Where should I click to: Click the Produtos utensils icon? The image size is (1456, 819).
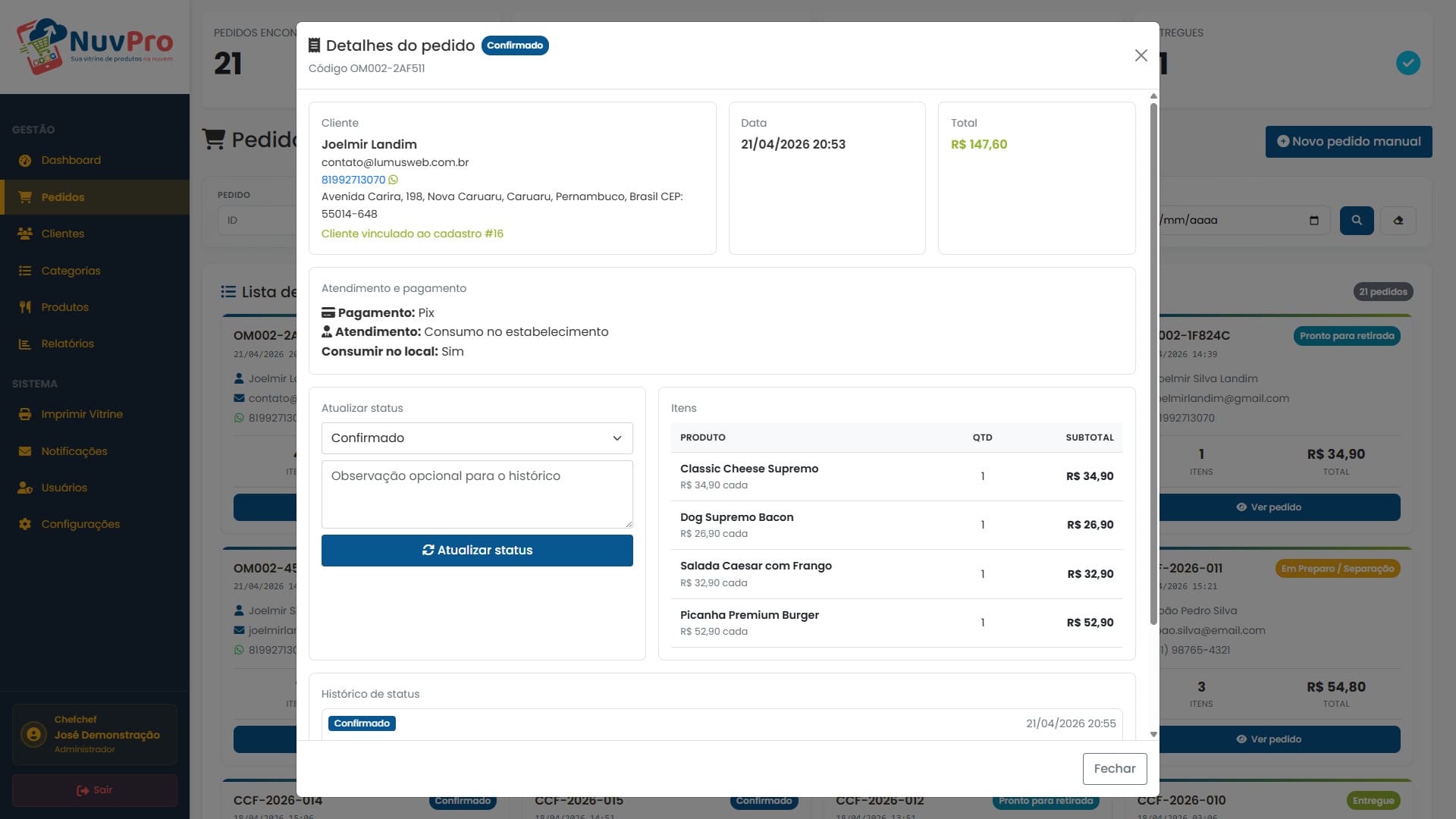click(25, 307)
